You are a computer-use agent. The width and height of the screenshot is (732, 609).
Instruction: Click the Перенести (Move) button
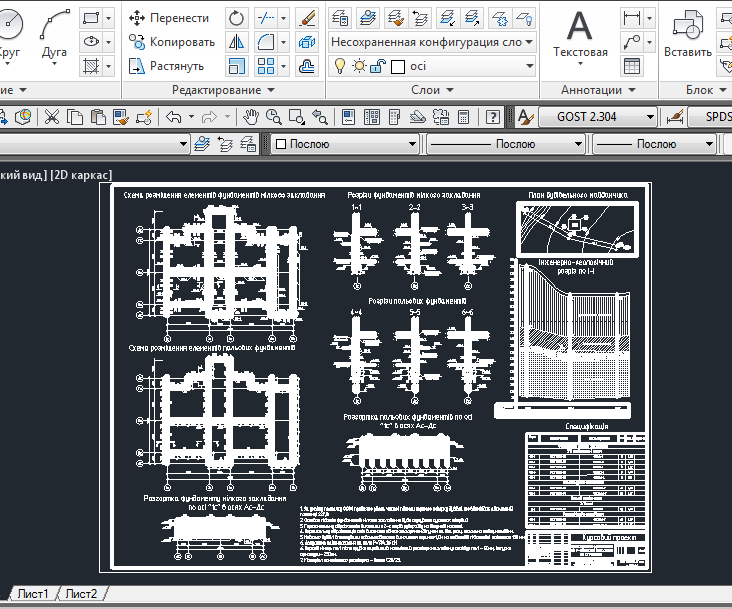click(169, 18)
